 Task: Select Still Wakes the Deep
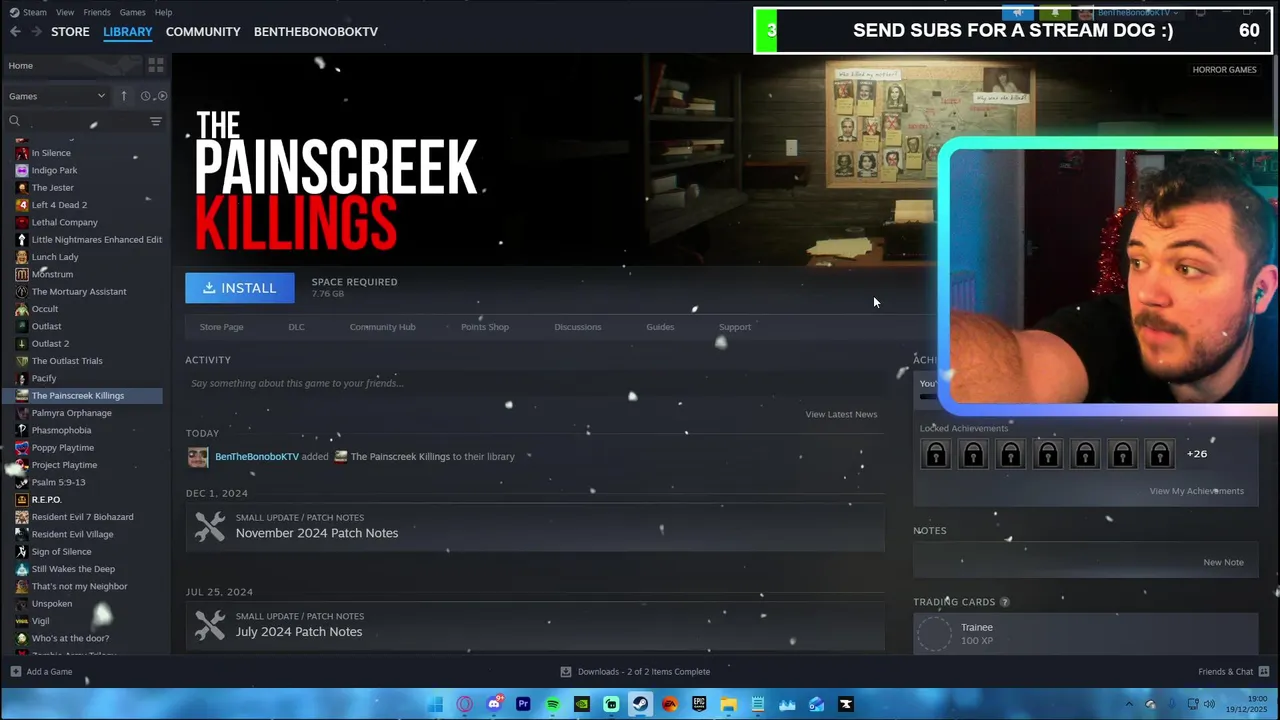pyautogui.click(x=73, y=569)
